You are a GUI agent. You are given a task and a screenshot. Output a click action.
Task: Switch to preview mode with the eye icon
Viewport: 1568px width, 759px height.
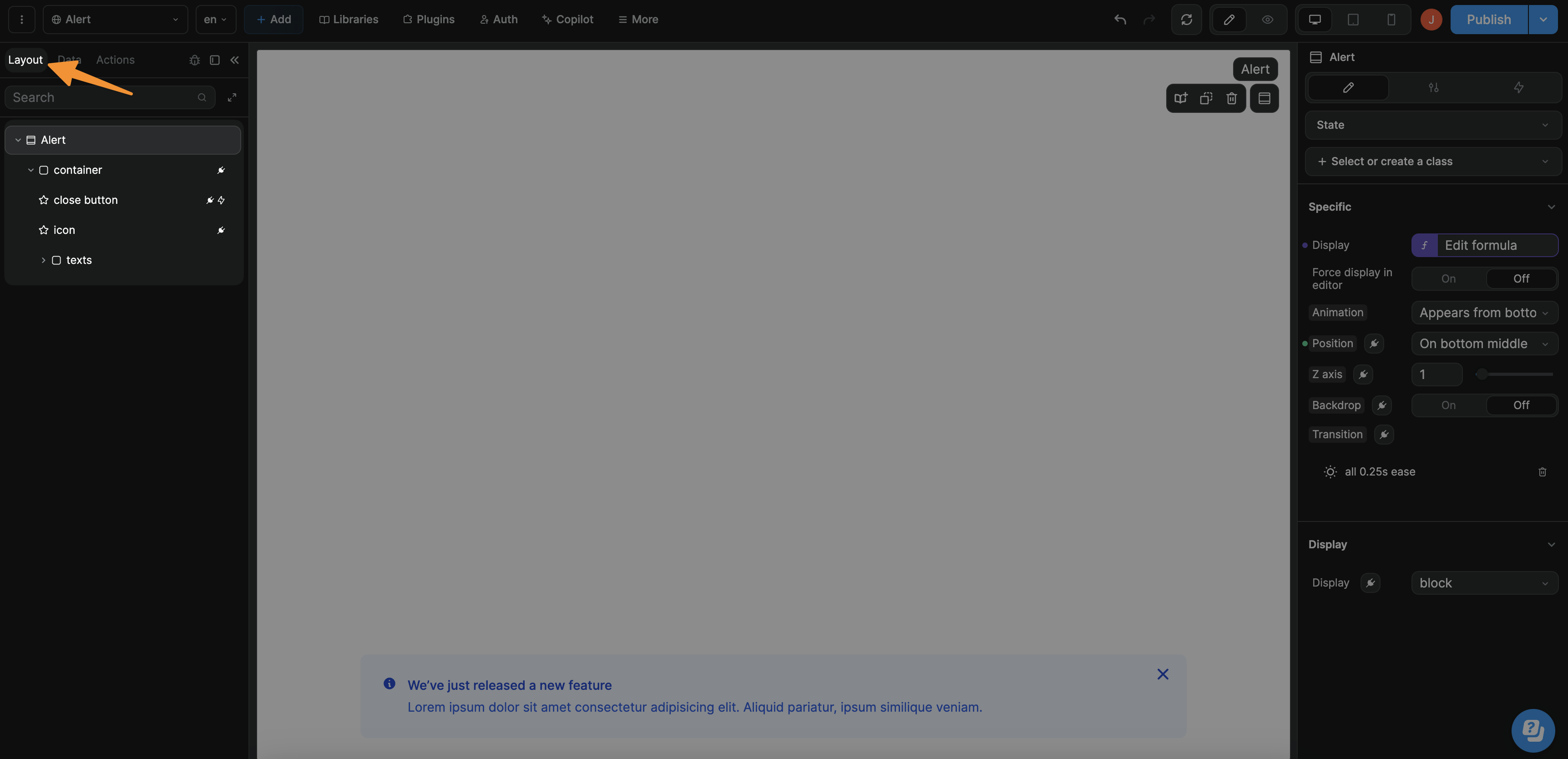coord(1267,20)
